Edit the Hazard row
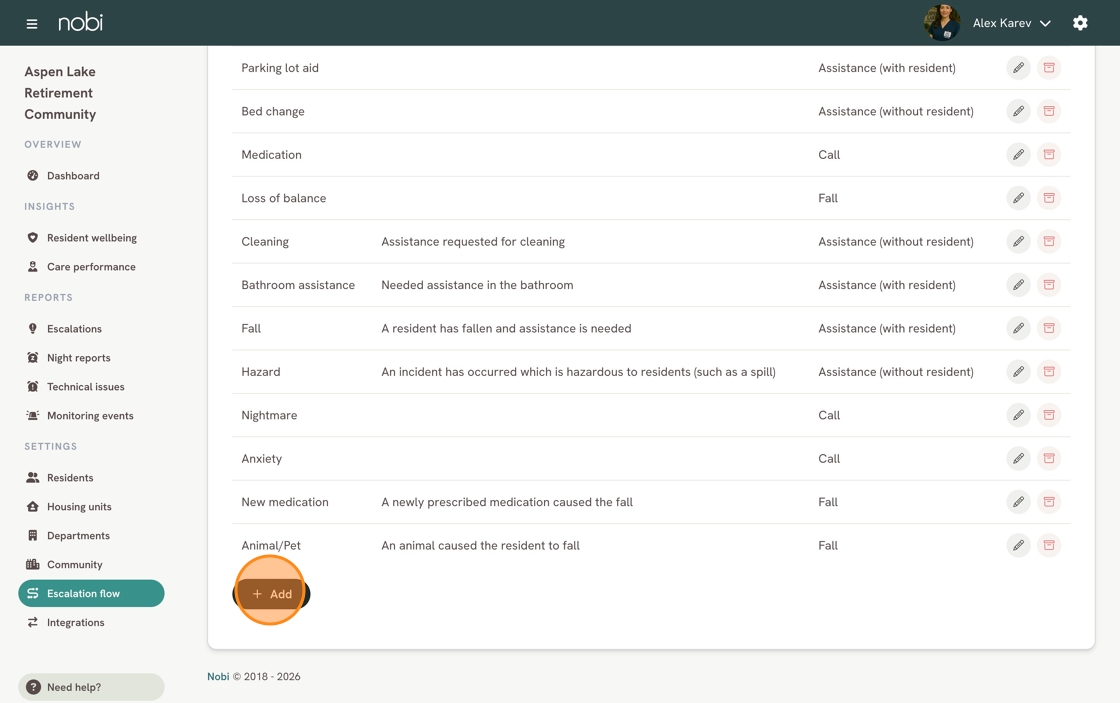Viewport: 1120px width, 703px height. [x=1019, y=372]
